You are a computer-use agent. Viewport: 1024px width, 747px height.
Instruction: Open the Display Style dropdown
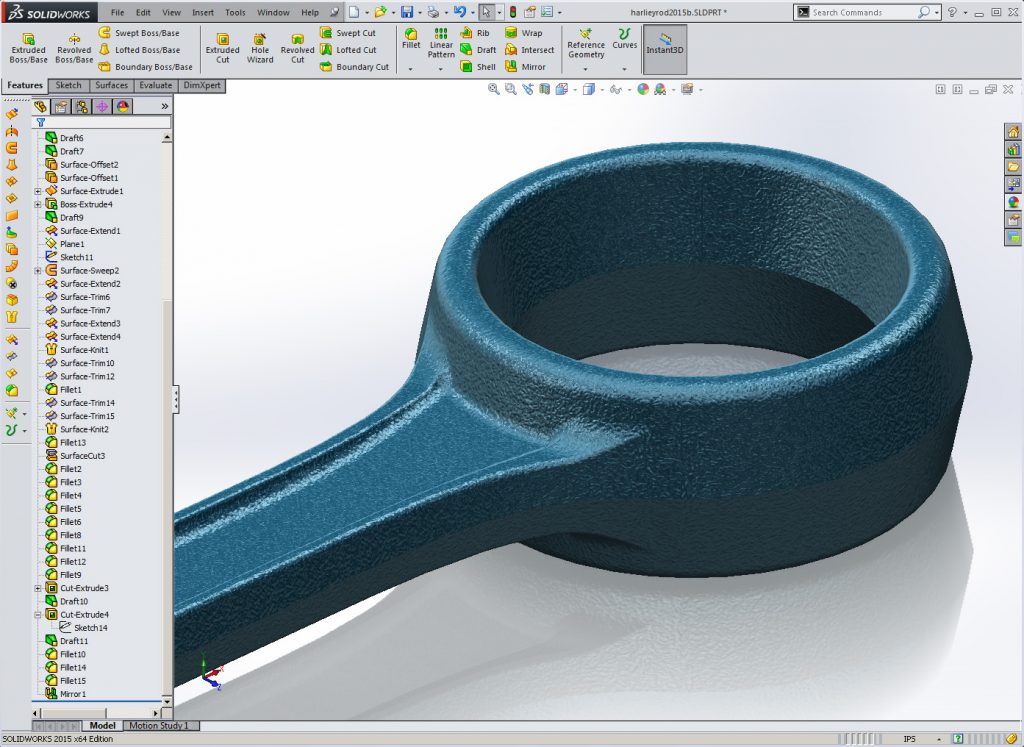pyautogui.click(x=601, y=90)
